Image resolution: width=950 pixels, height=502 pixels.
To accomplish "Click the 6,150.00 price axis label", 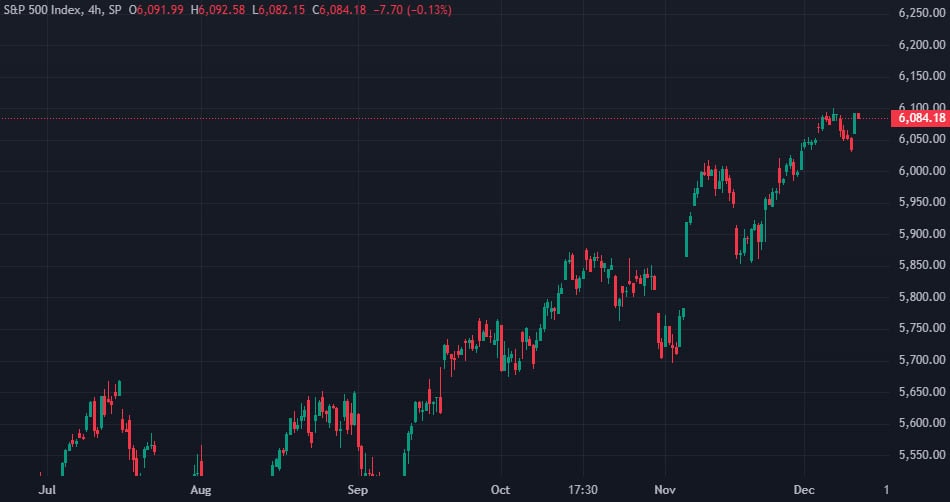I will [923, 76].
